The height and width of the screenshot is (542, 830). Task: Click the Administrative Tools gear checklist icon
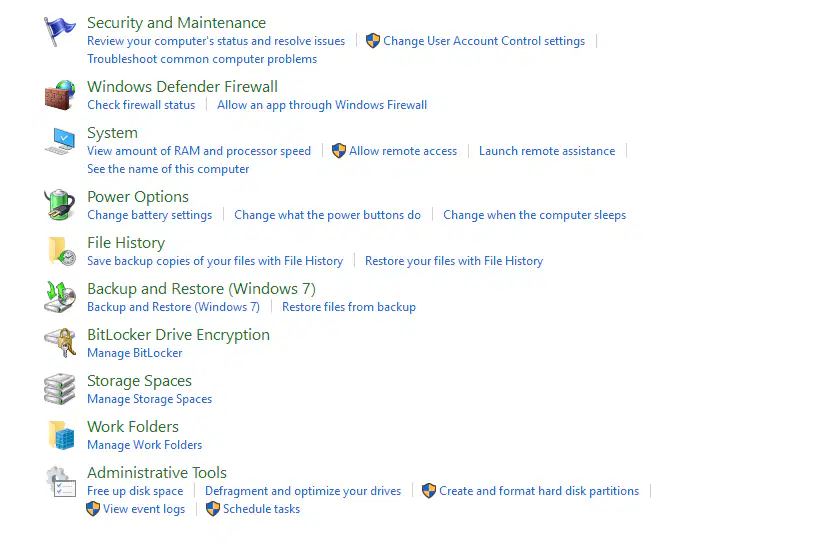[x=61, y=481]
